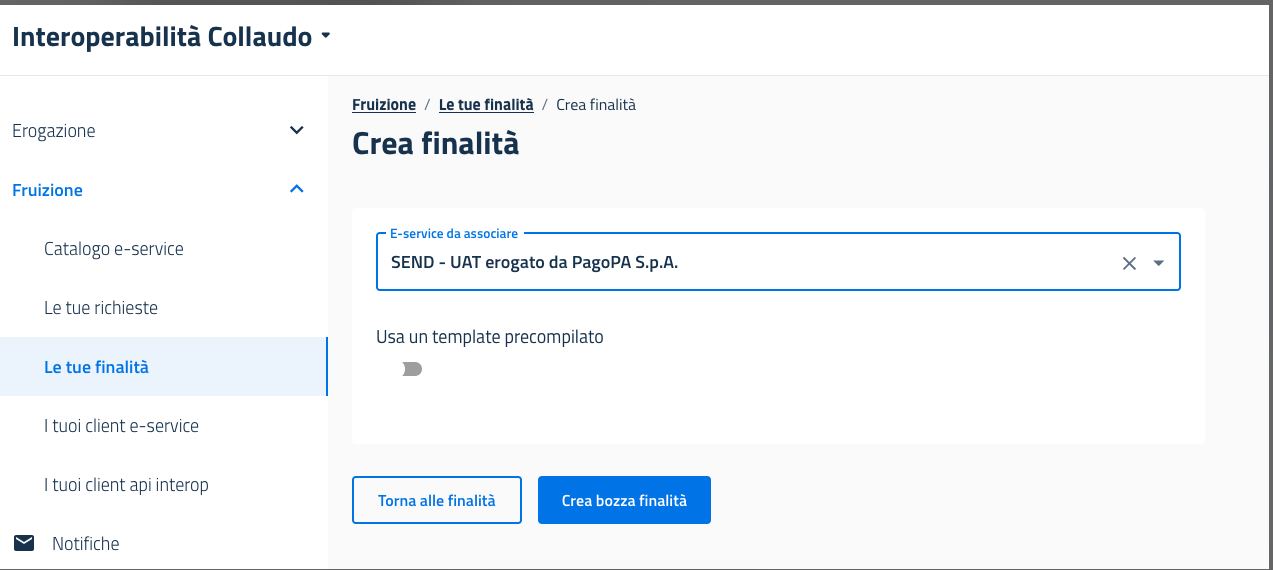The width and height of the screenshot is (1273, 570).
Task: Toggle the 'Usa un template precompilato' switch
Action: click(412, 370)
